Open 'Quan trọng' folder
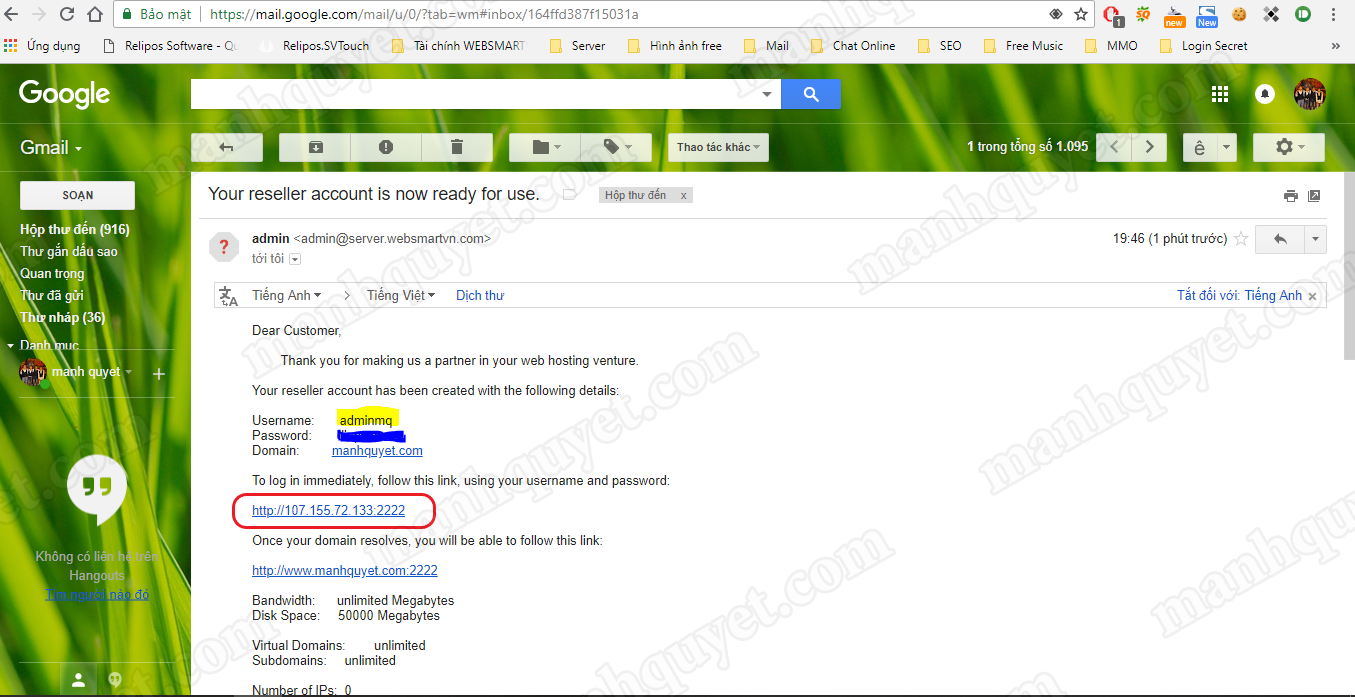1355x697 pixels. [52, 273]
